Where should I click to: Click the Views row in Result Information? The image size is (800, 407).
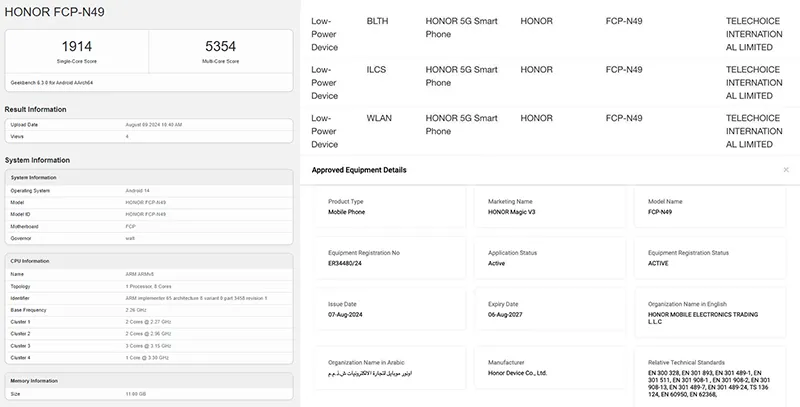tap(149, 137)
